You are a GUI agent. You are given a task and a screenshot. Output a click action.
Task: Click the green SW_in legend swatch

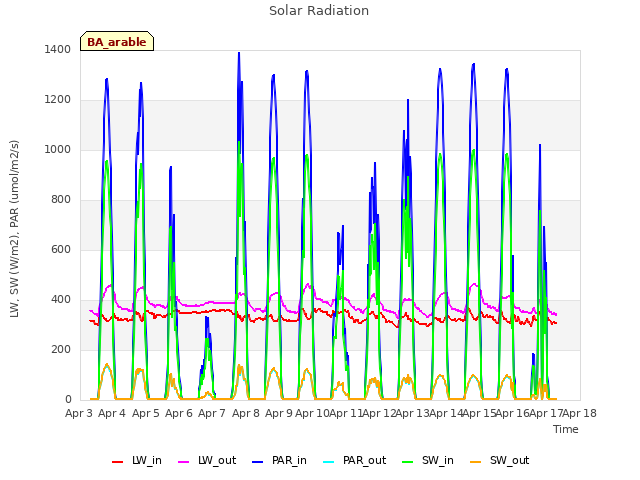pyautogui.click(x=408, y=462)
